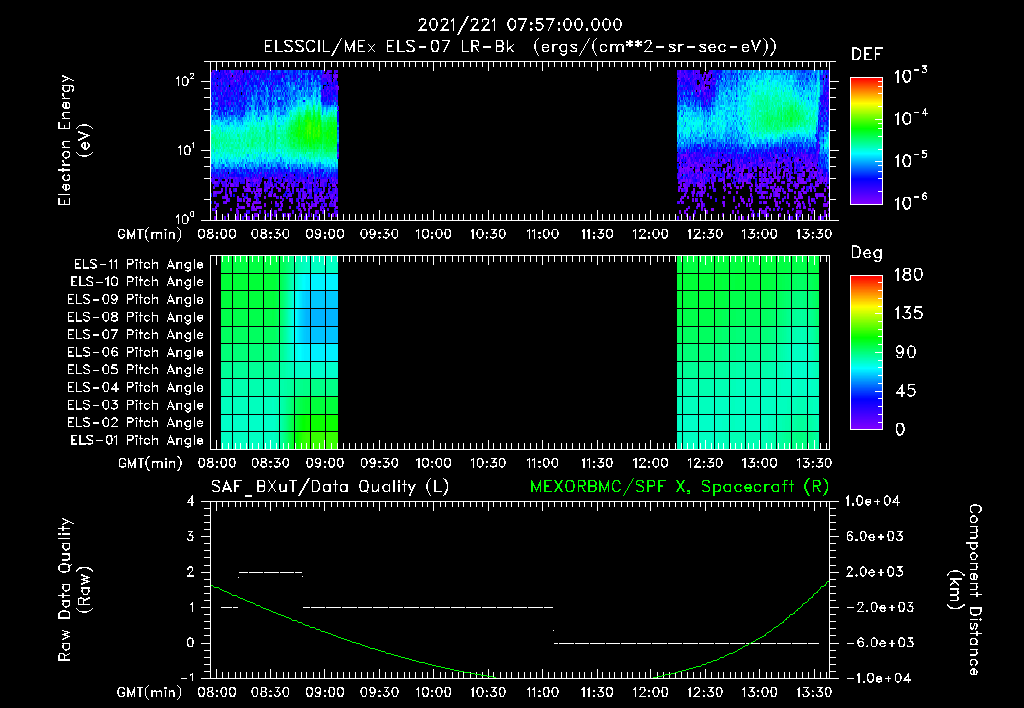This screenshot has width=1024, height=708.
Task: Select the Deg label above the color bar
Action: pyautogui.click(x=867, y=253)
